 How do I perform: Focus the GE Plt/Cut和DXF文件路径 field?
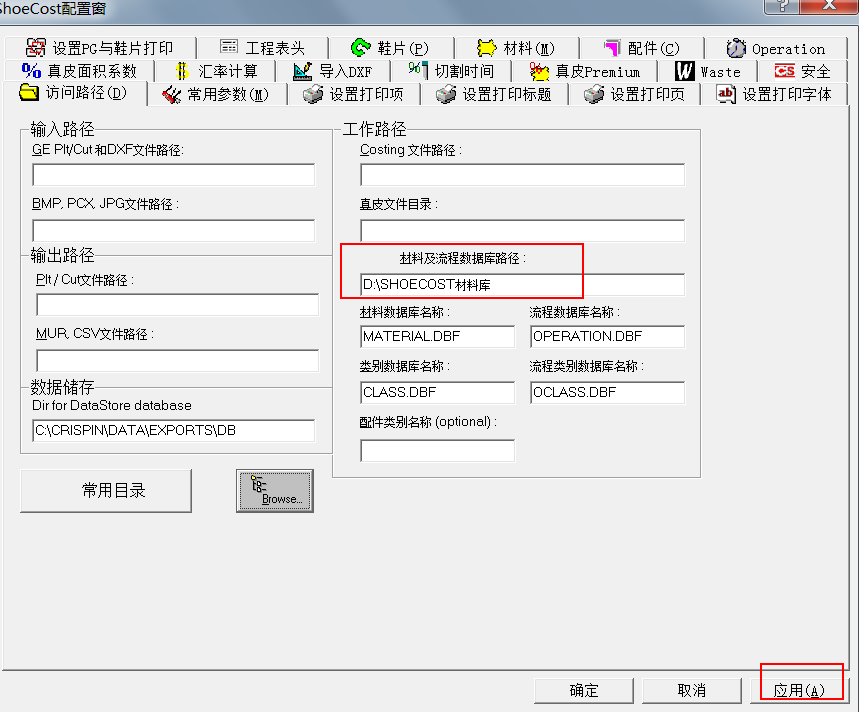tap(174, 175)
